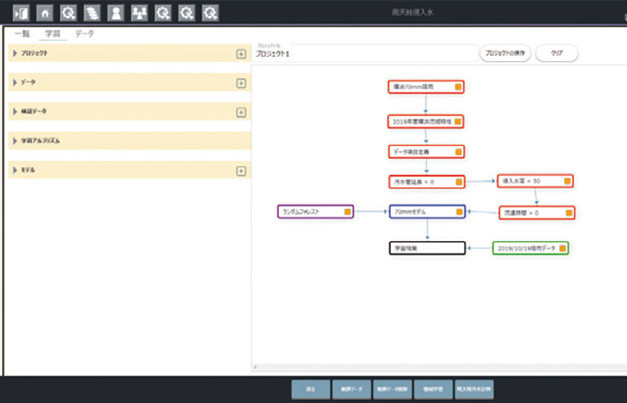Click the plus icon on プロジェクト row
Screen dimensions: 627x403
point(241,54)
